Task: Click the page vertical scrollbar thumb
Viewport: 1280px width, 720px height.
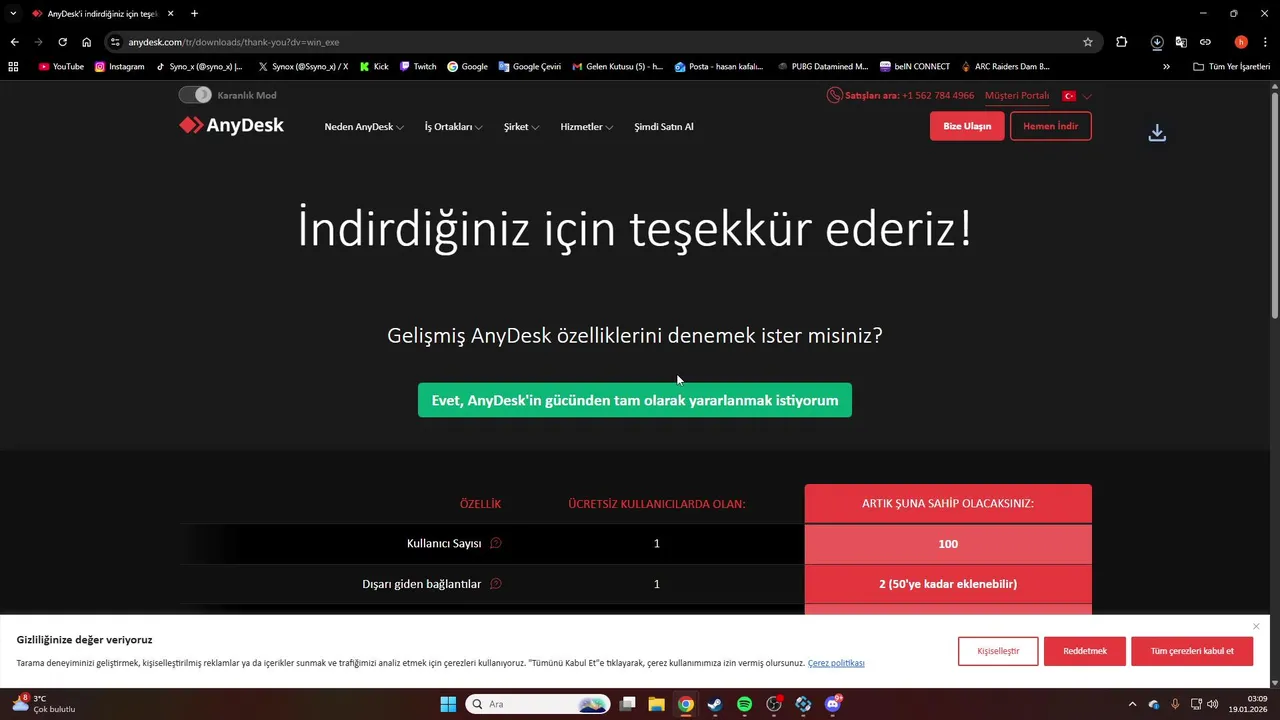Action: [1274, 207]
